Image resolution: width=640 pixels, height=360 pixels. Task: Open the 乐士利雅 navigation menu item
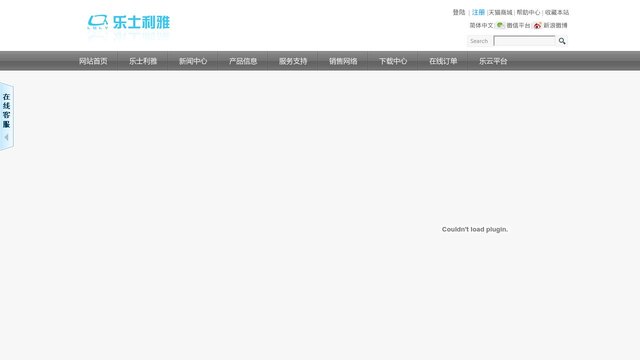pos(143,61)
